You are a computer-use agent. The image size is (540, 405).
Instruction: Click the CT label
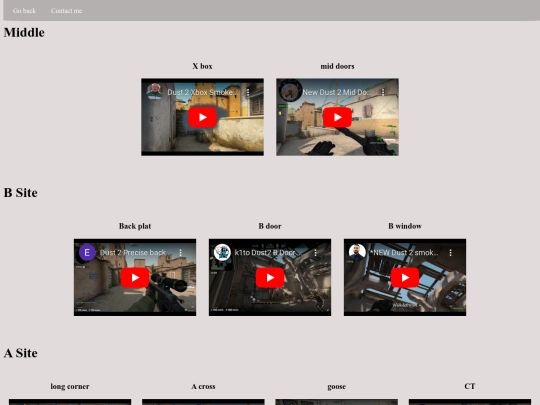click(470, 386)
